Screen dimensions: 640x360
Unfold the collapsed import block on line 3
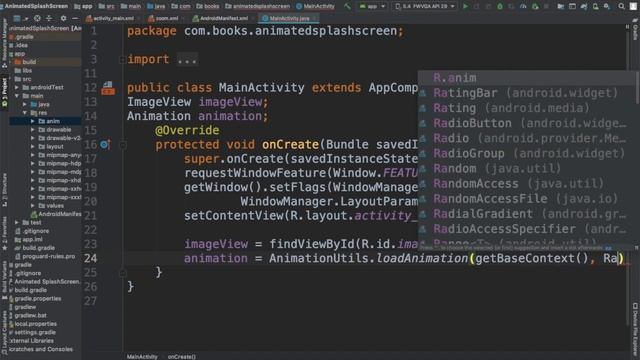[122, 60]
